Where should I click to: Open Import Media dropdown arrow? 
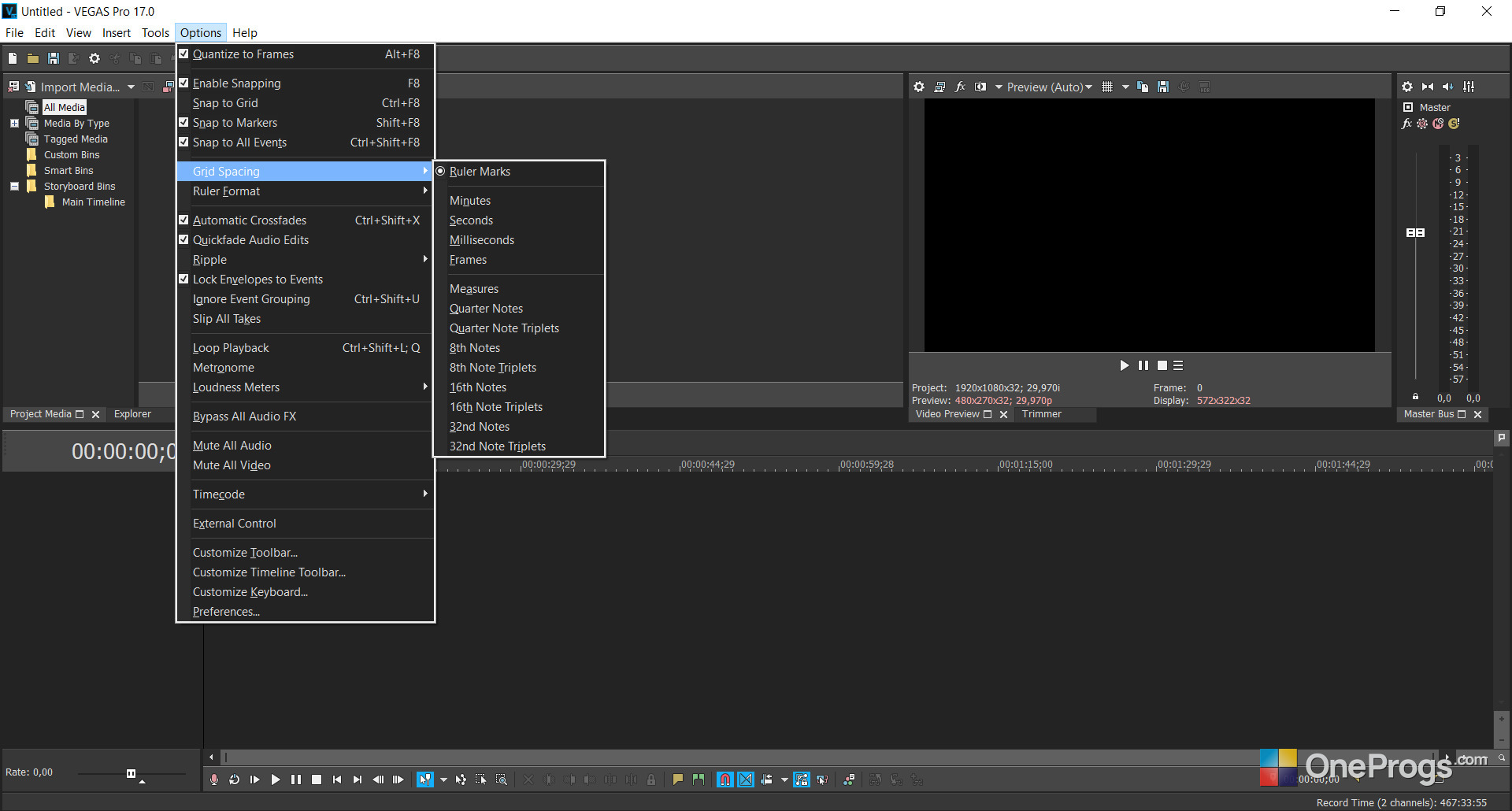[131, 87]
